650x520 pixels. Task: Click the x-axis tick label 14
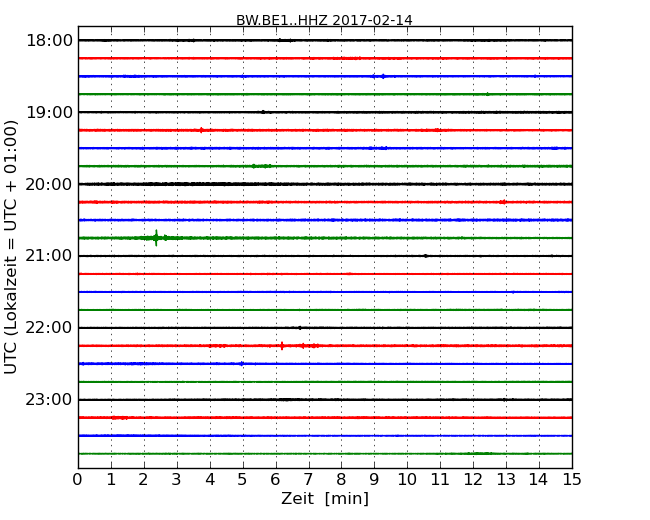point(539,480)
